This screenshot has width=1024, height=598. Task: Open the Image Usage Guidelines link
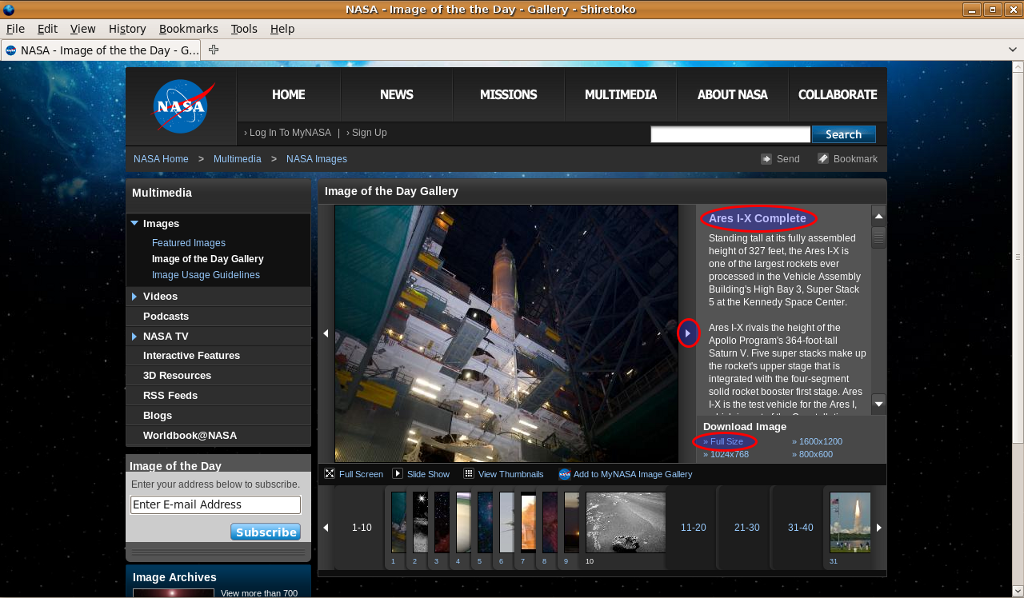206,275
